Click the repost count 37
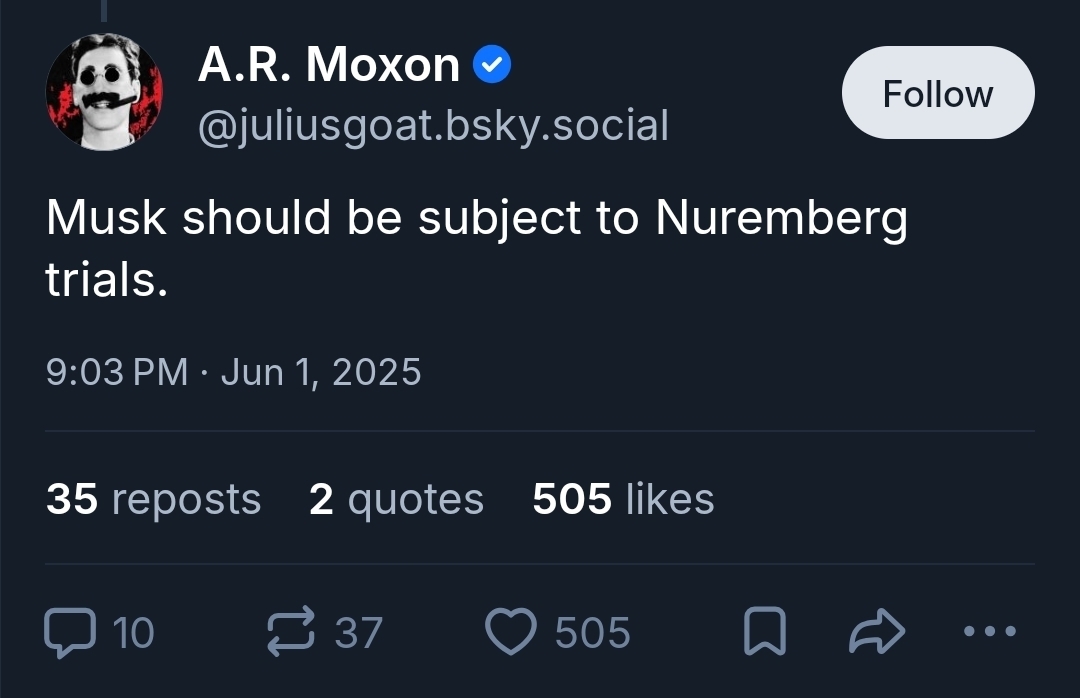Screen dimensions: 1080x698 tap(358, 632)
